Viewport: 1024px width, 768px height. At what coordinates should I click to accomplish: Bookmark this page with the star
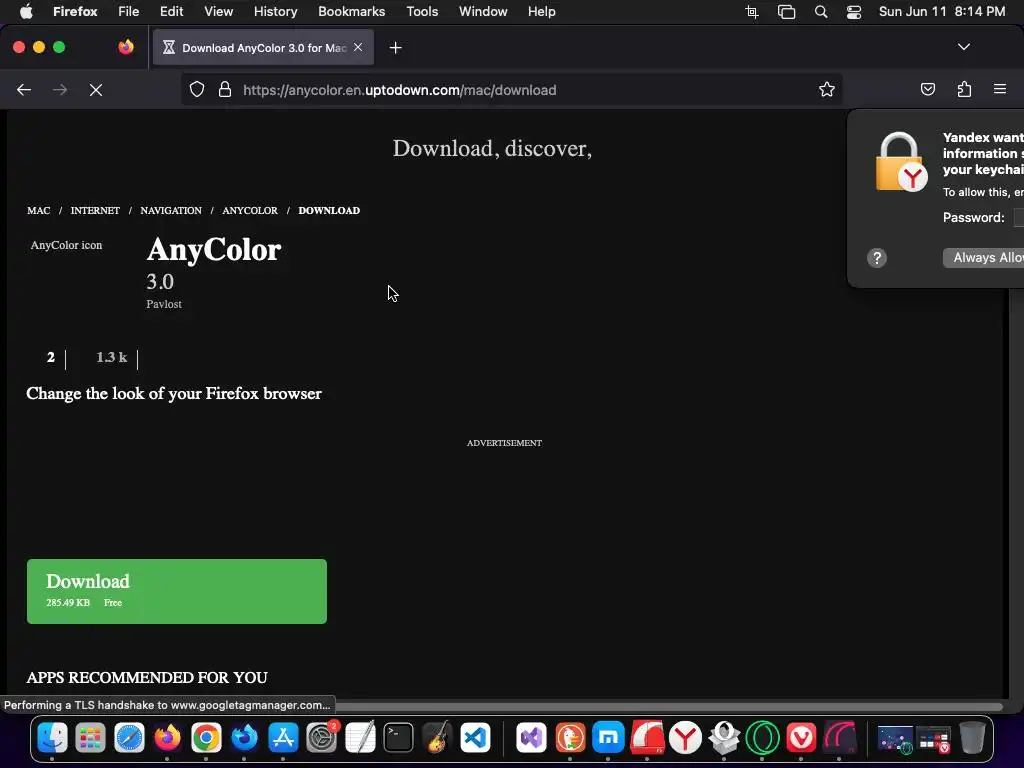pos(827,90)
